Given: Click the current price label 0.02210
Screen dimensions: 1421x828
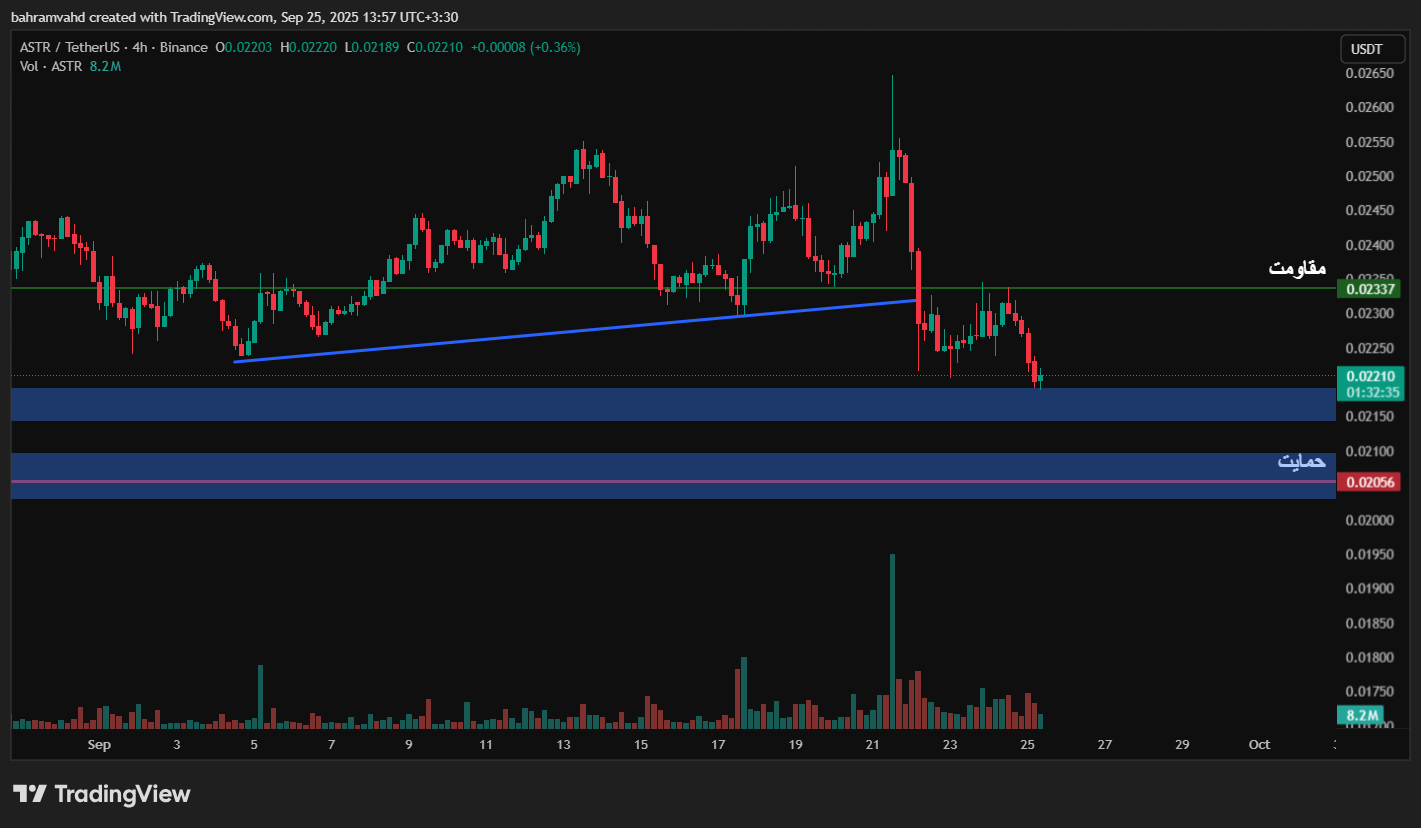Looking at the screenshot, I should coord(1370,376).
